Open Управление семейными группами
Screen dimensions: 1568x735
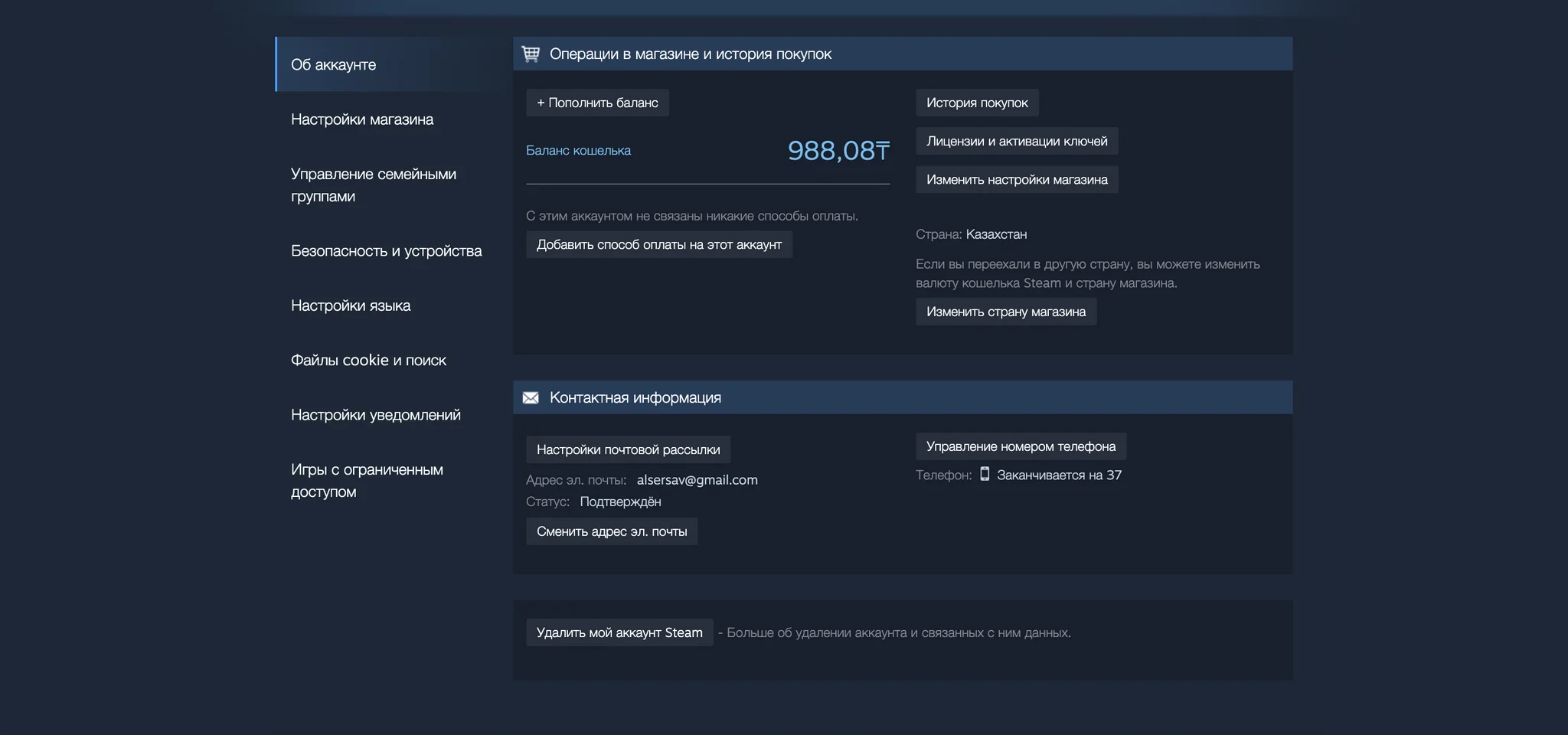[x=374, y=185]
